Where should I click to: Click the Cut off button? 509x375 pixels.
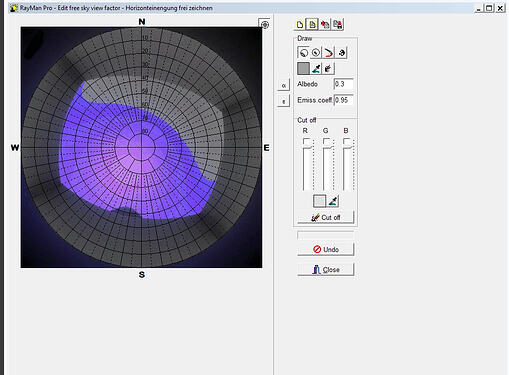point(326,217)
